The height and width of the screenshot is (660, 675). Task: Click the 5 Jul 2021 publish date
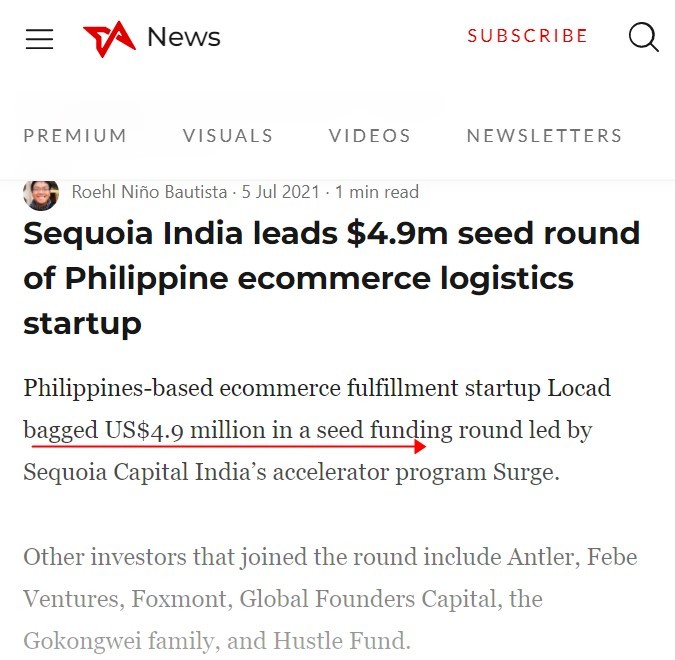click(x=282, y=192)
